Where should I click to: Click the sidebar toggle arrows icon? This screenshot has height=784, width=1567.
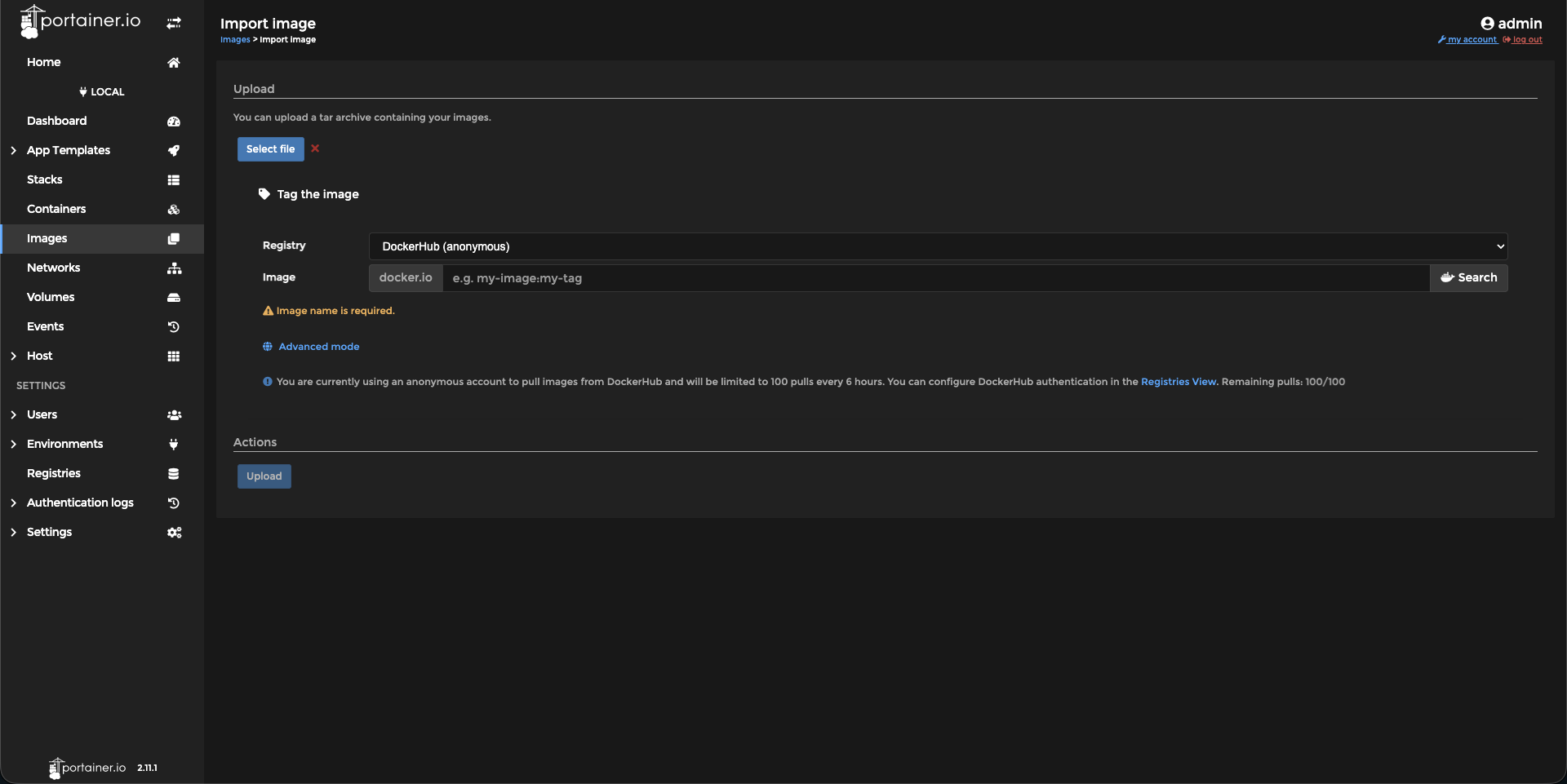tap(174, 23)
